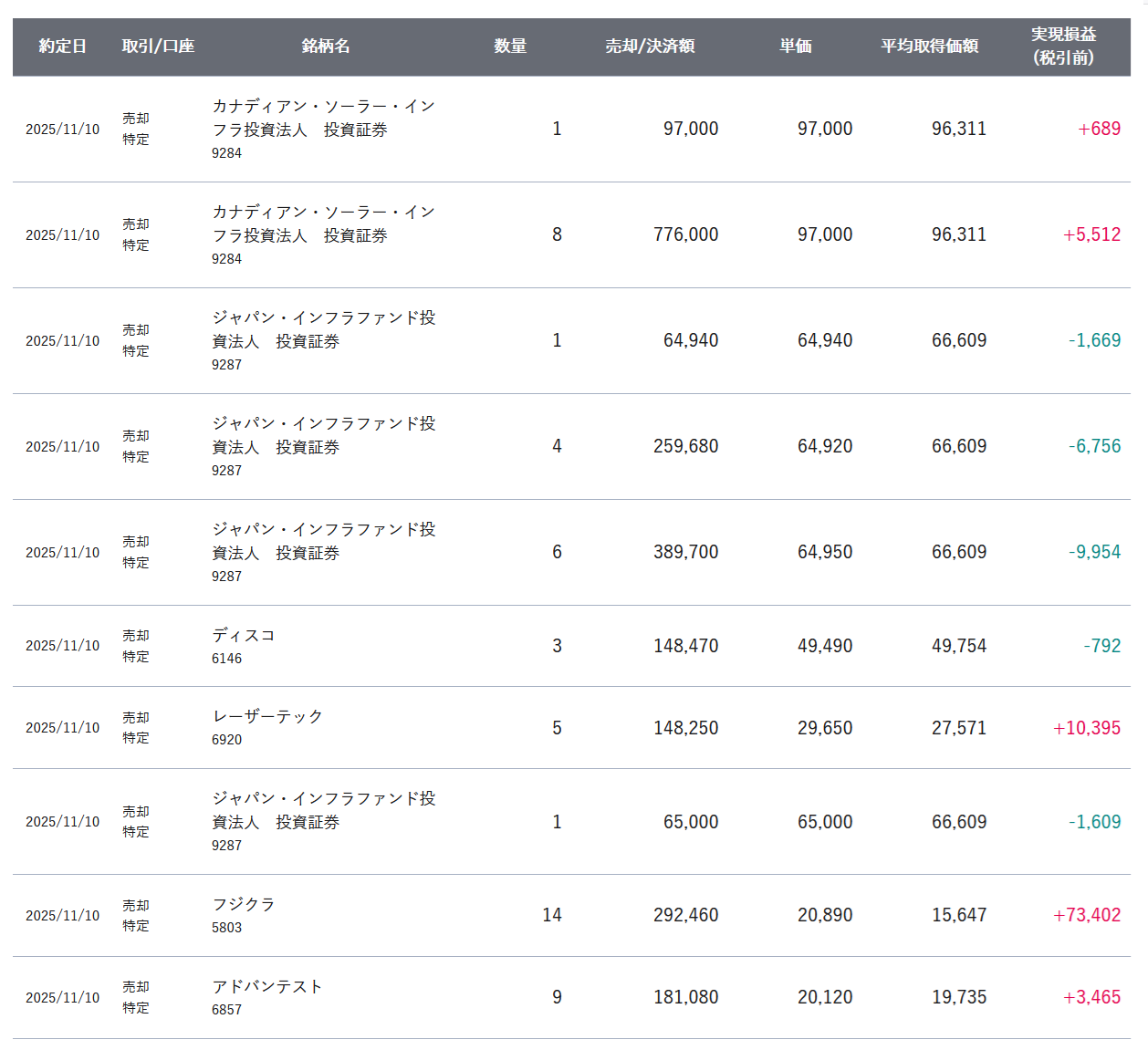Click the 取引/口座 column header

(x=158, y=47)
